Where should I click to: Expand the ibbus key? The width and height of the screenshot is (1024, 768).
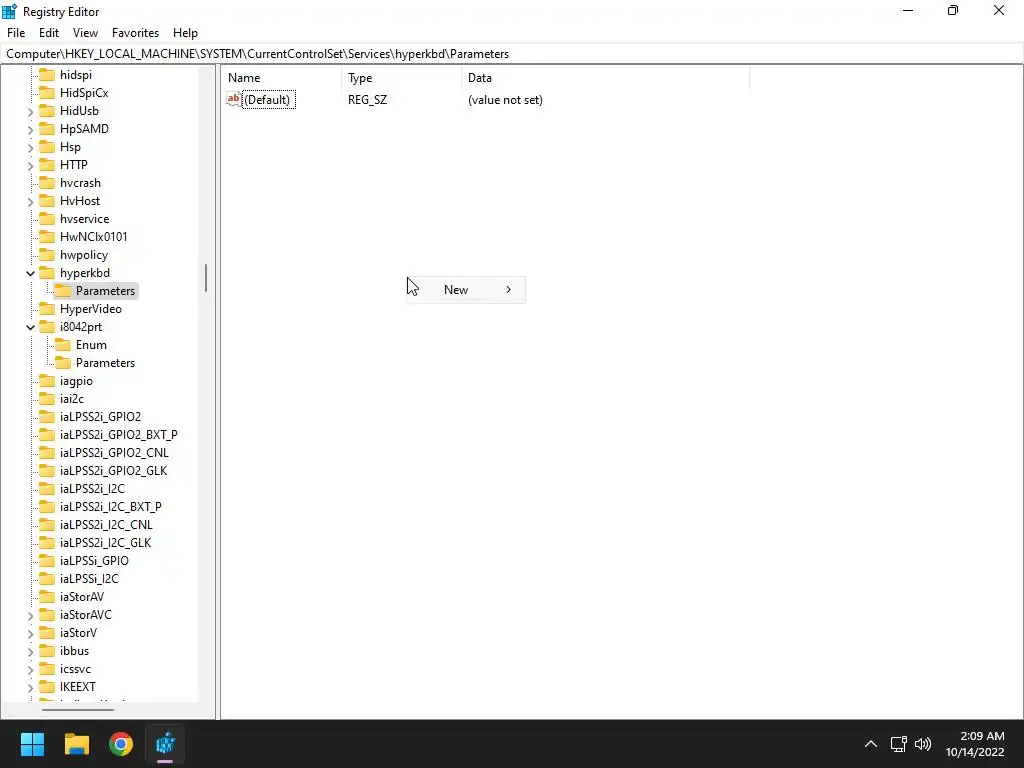pyautogui.click(x=30, y=651)
